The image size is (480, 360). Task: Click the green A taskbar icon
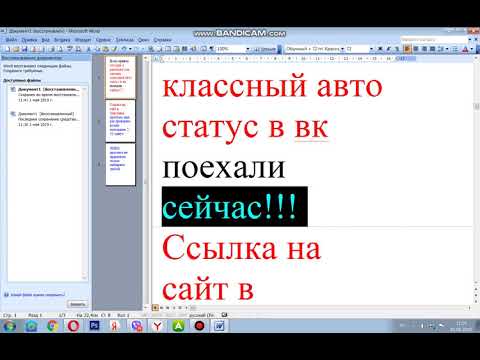[178, 326]
